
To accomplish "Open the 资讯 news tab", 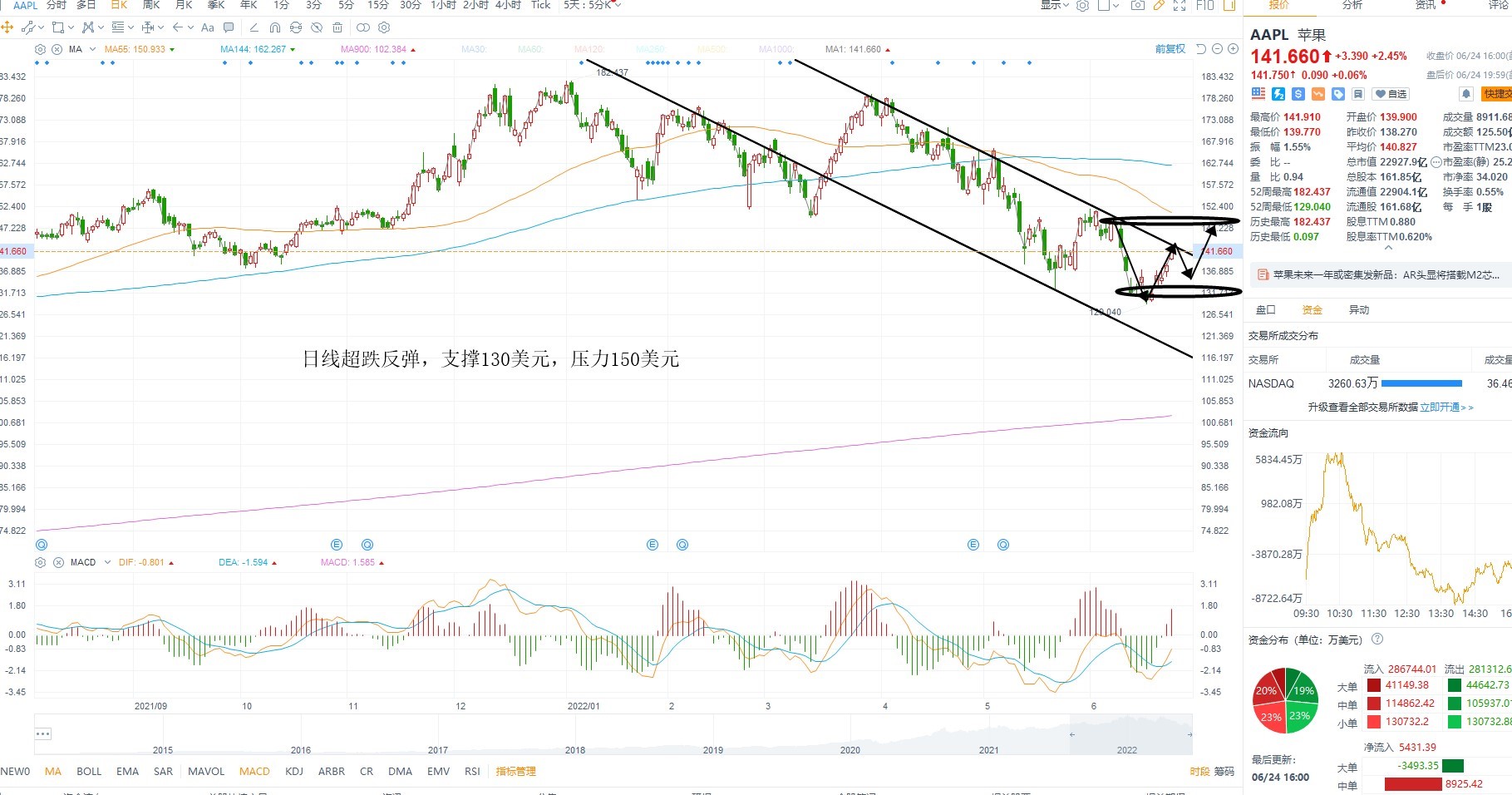I will (x=1426, y=5).
